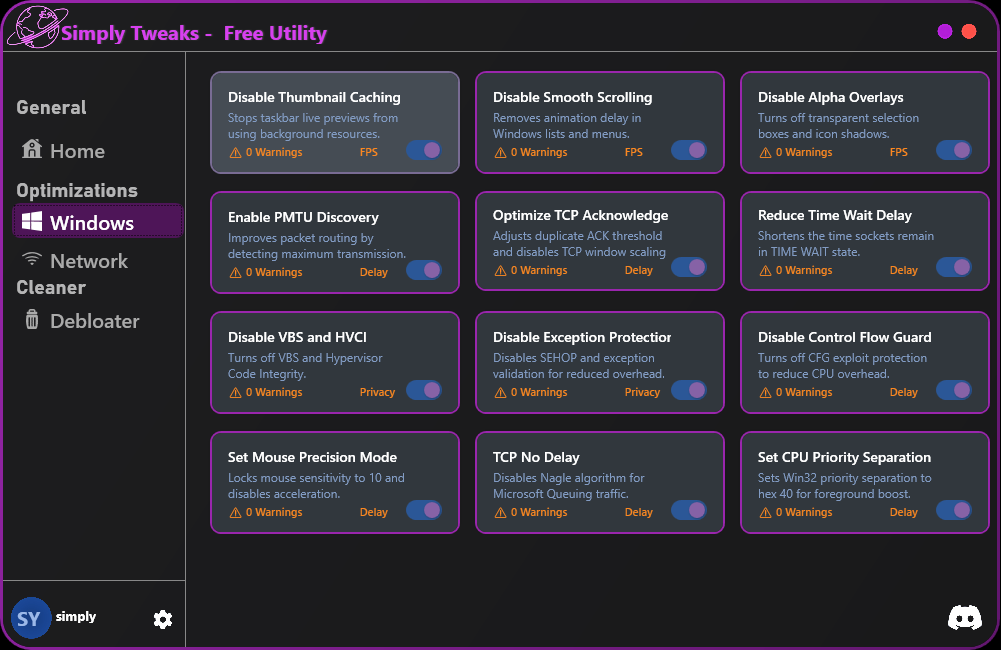The width and height of the screenshot is (1001, 650).
Task: Toggle Disable Control Flow Guard switch
Action: pyautogui.click(x=954, y=390)
